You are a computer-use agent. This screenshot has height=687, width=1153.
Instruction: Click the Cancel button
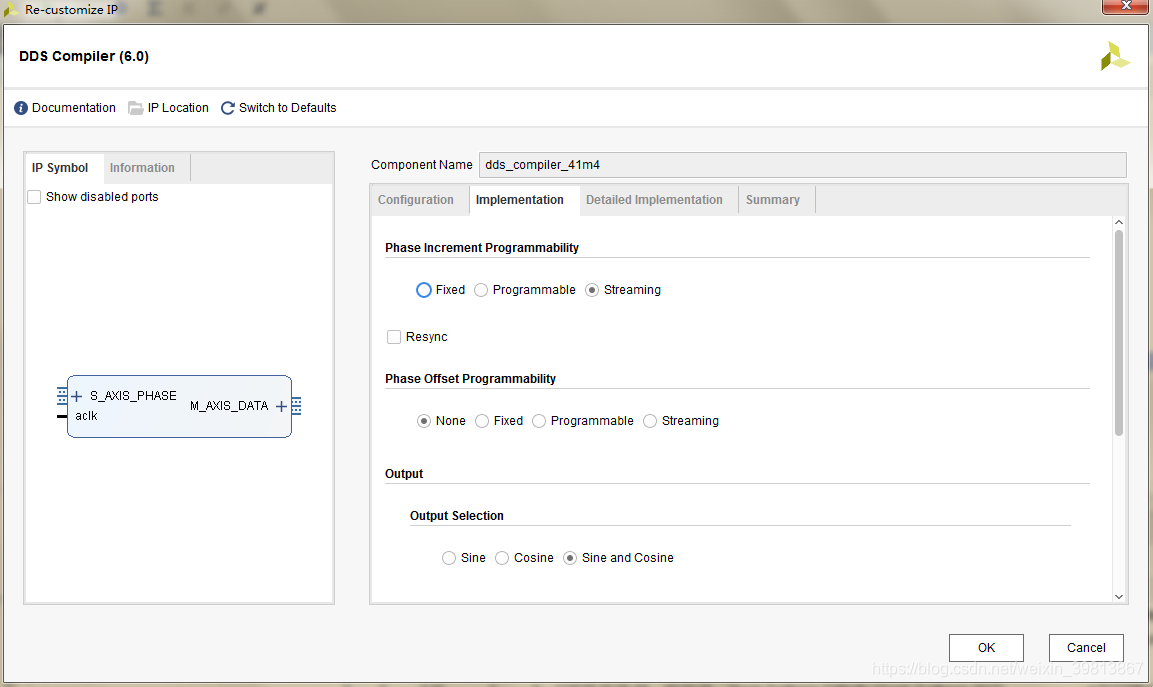click(x=1086, y=648)
